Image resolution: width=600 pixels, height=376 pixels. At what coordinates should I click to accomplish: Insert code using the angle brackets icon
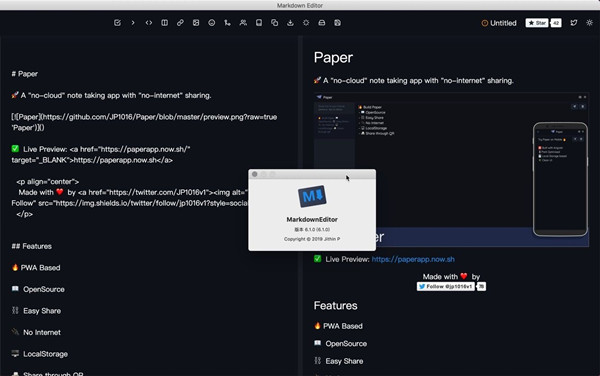pos(149,23)
